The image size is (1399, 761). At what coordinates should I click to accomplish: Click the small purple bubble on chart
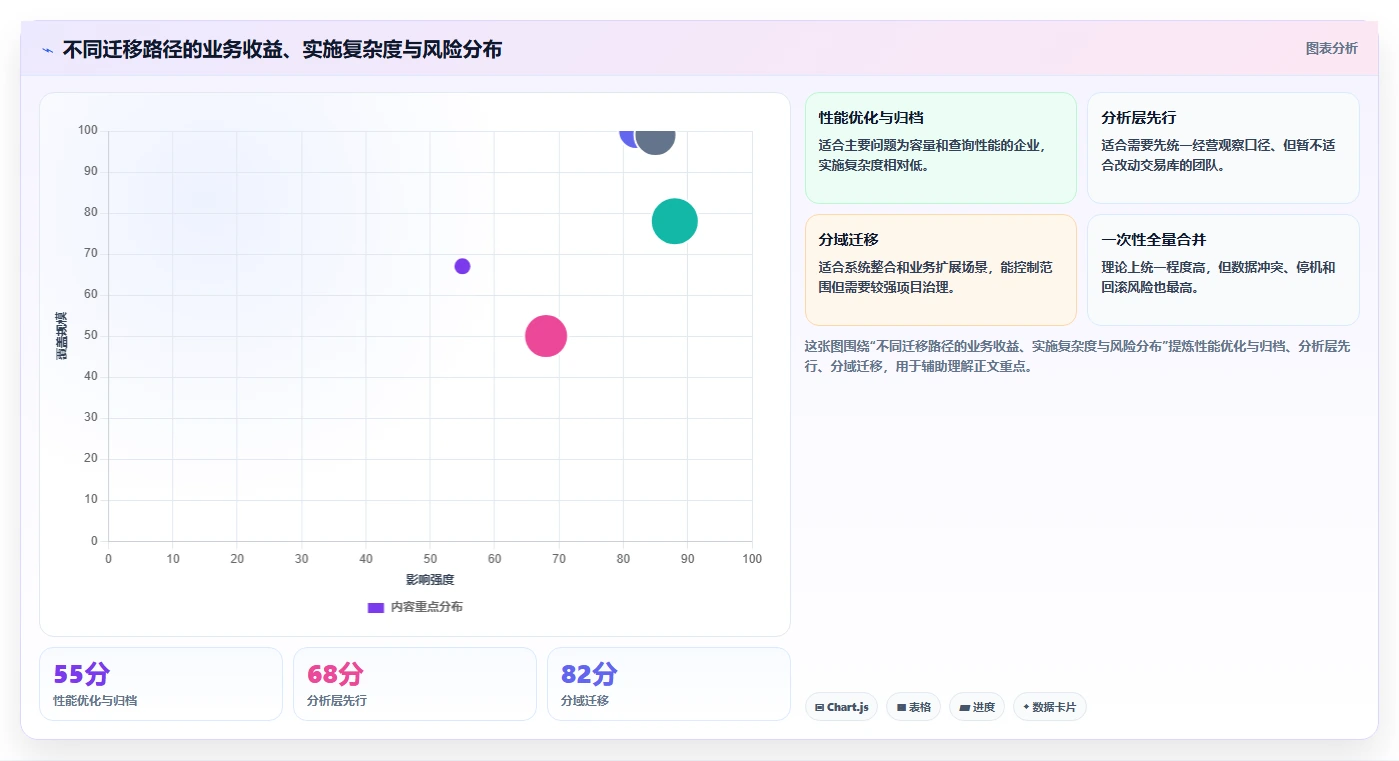pos(462,266)
